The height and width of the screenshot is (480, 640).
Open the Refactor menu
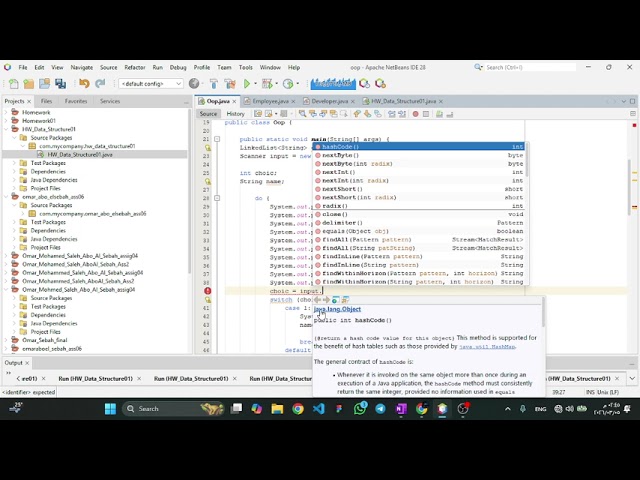click(135, 67)
